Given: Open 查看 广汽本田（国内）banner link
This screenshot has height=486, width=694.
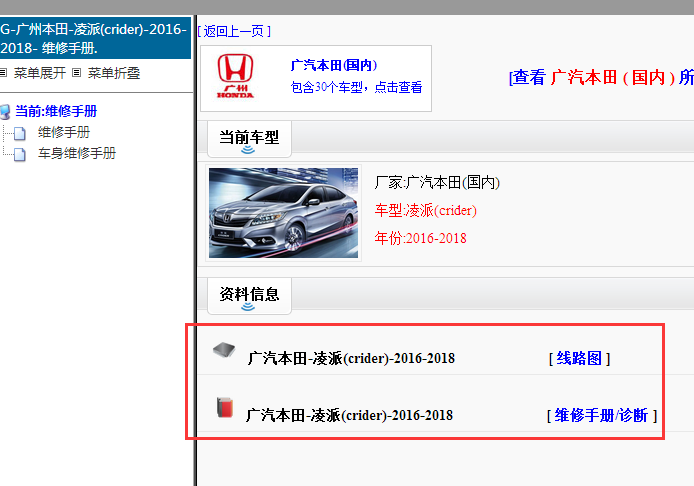Looking at the screenshot, I should (x=601, y=77).
